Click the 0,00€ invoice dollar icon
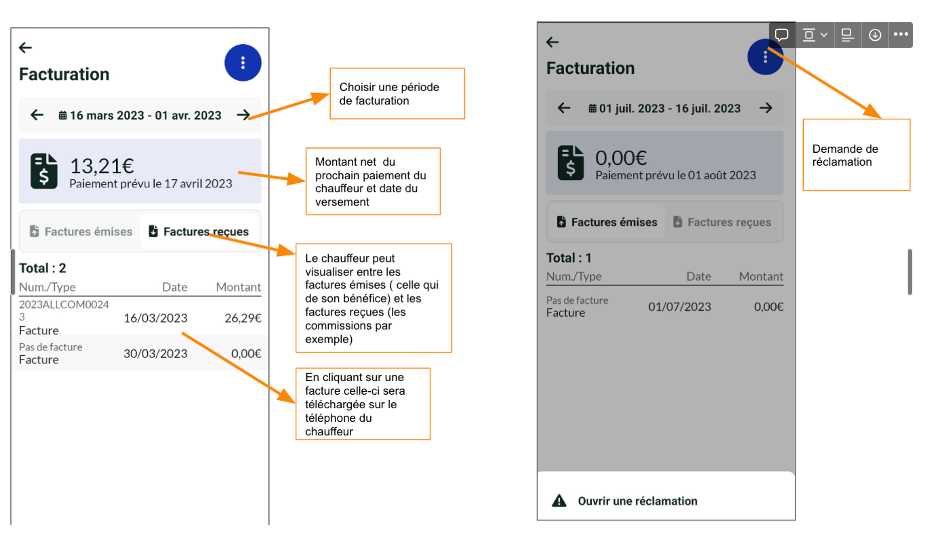This screenshot has width=952, height=544. [571, 163]
